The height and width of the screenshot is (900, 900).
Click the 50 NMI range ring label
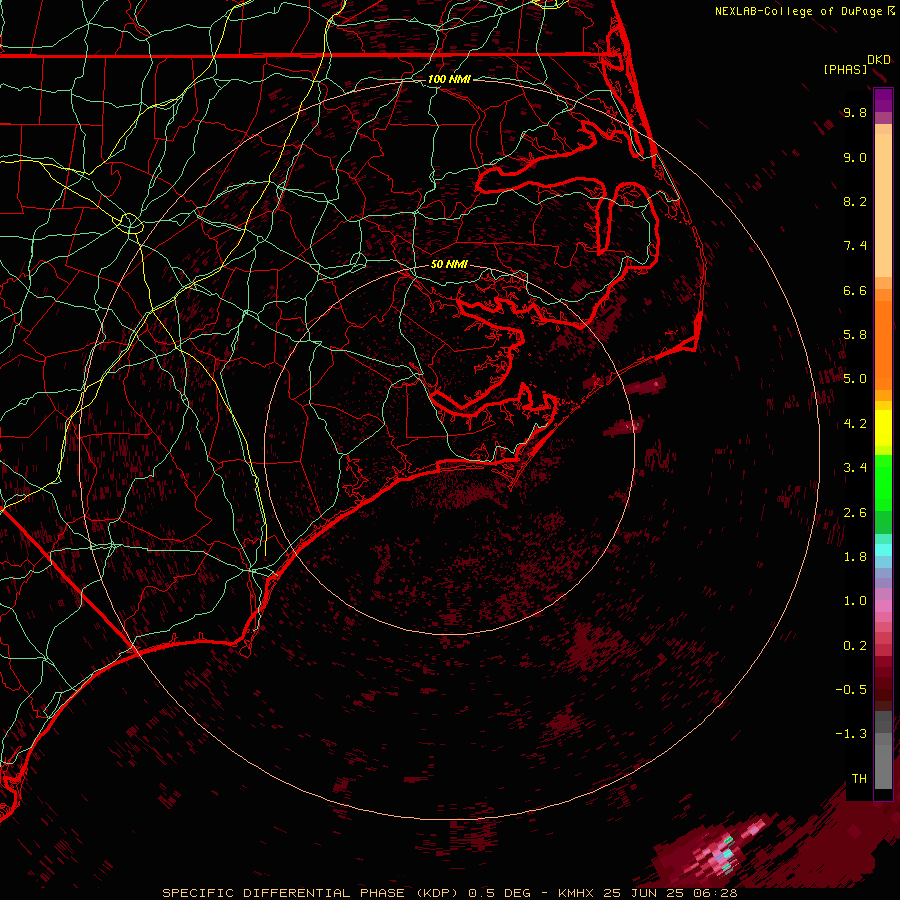[x=449, y=264]
